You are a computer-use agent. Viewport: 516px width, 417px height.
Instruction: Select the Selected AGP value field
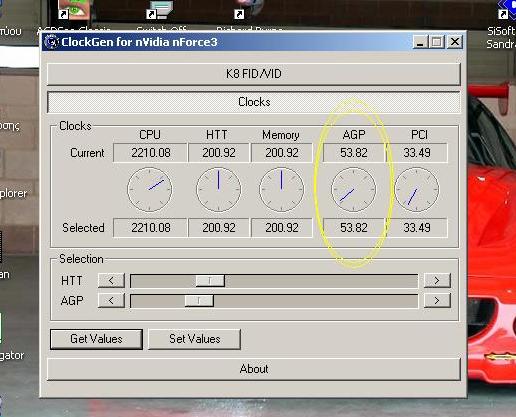(354, 228)
